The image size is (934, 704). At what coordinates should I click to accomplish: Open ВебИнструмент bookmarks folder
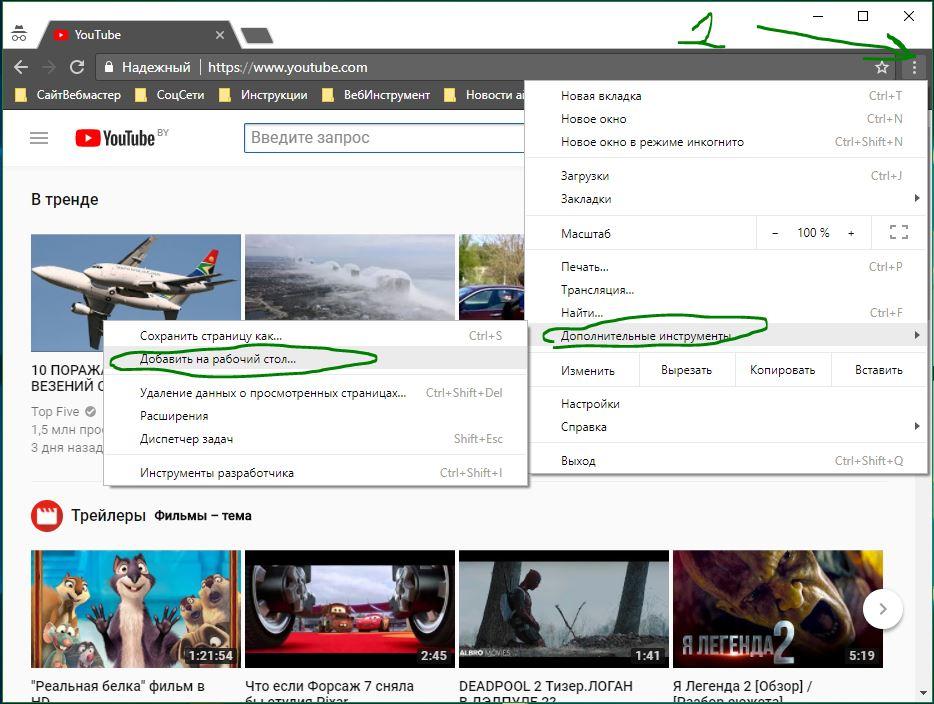point(376,95)
